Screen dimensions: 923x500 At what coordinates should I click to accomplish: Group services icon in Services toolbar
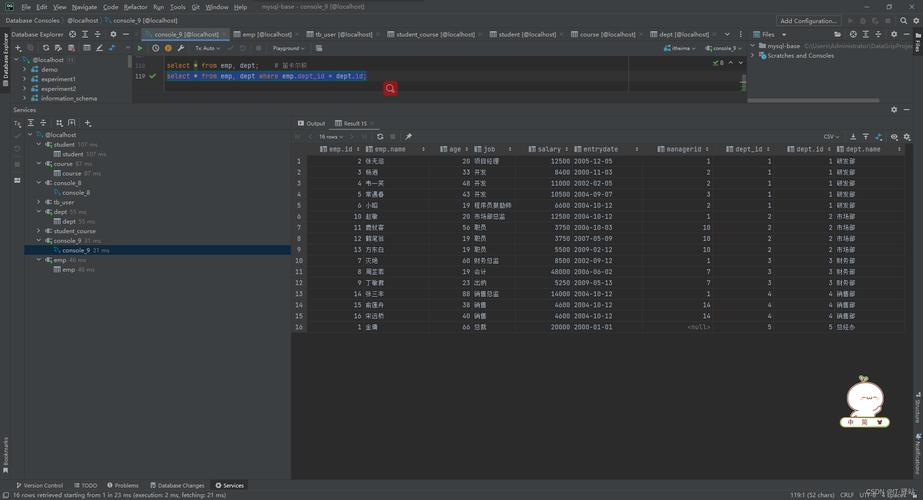click(59, 123)
